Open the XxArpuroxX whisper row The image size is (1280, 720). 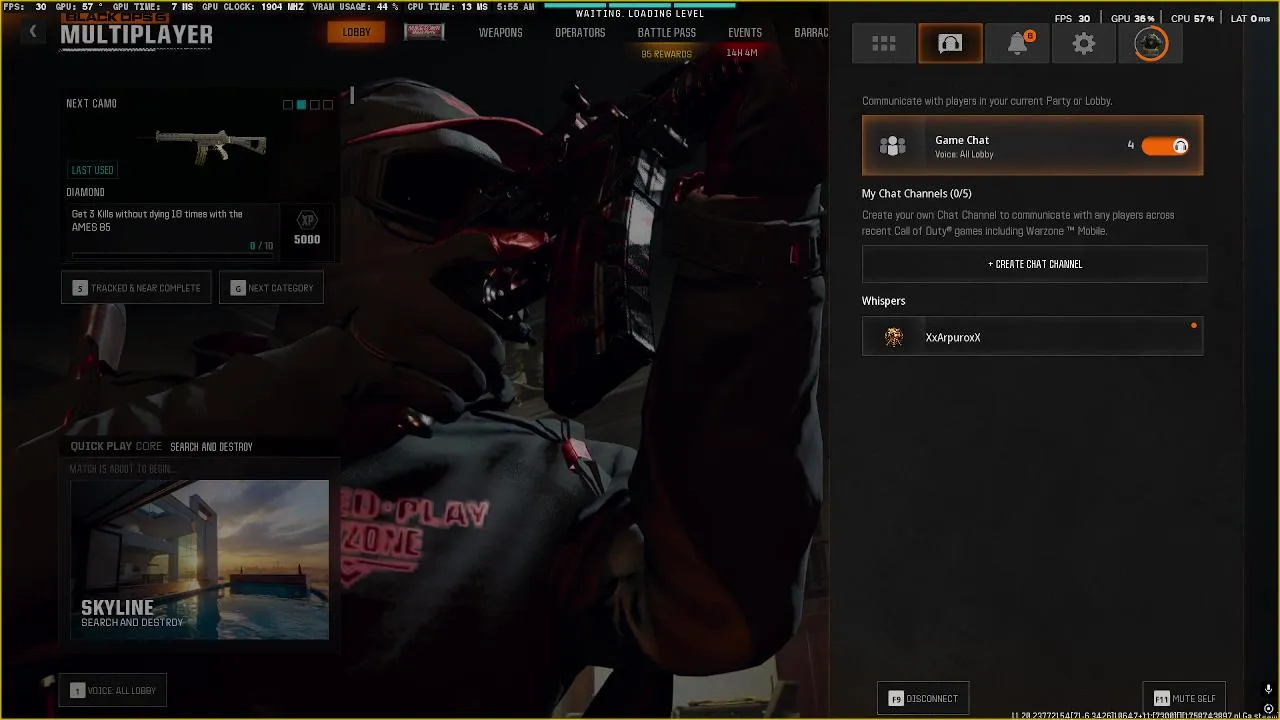(1032, 337)
